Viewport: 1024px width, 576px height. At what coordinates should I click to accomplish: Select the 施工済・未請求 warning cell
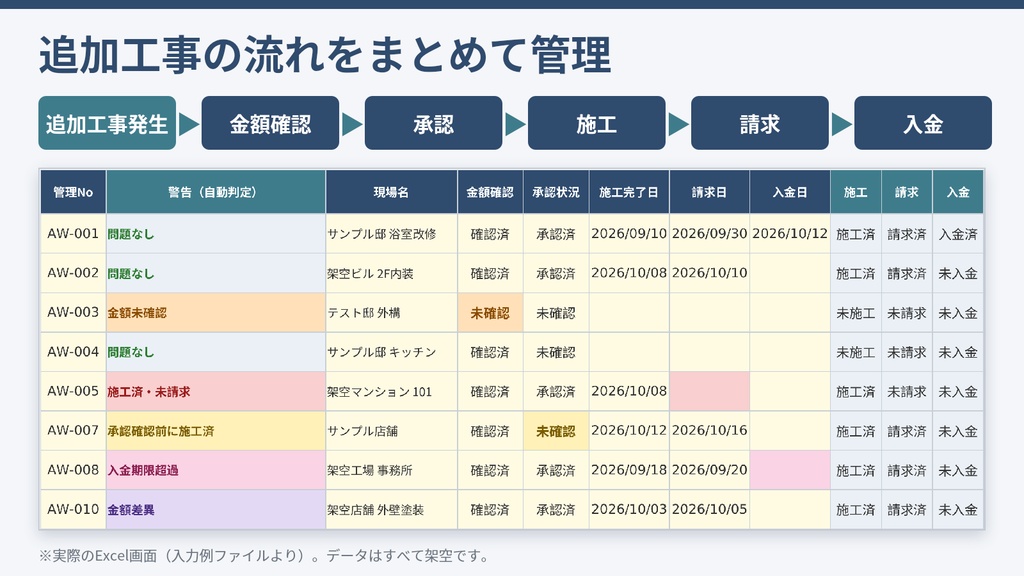[216, 391]
